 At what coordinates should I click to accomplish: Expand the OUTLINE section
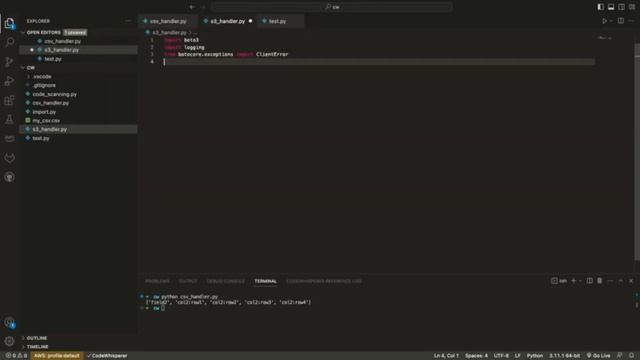(37, 338)
